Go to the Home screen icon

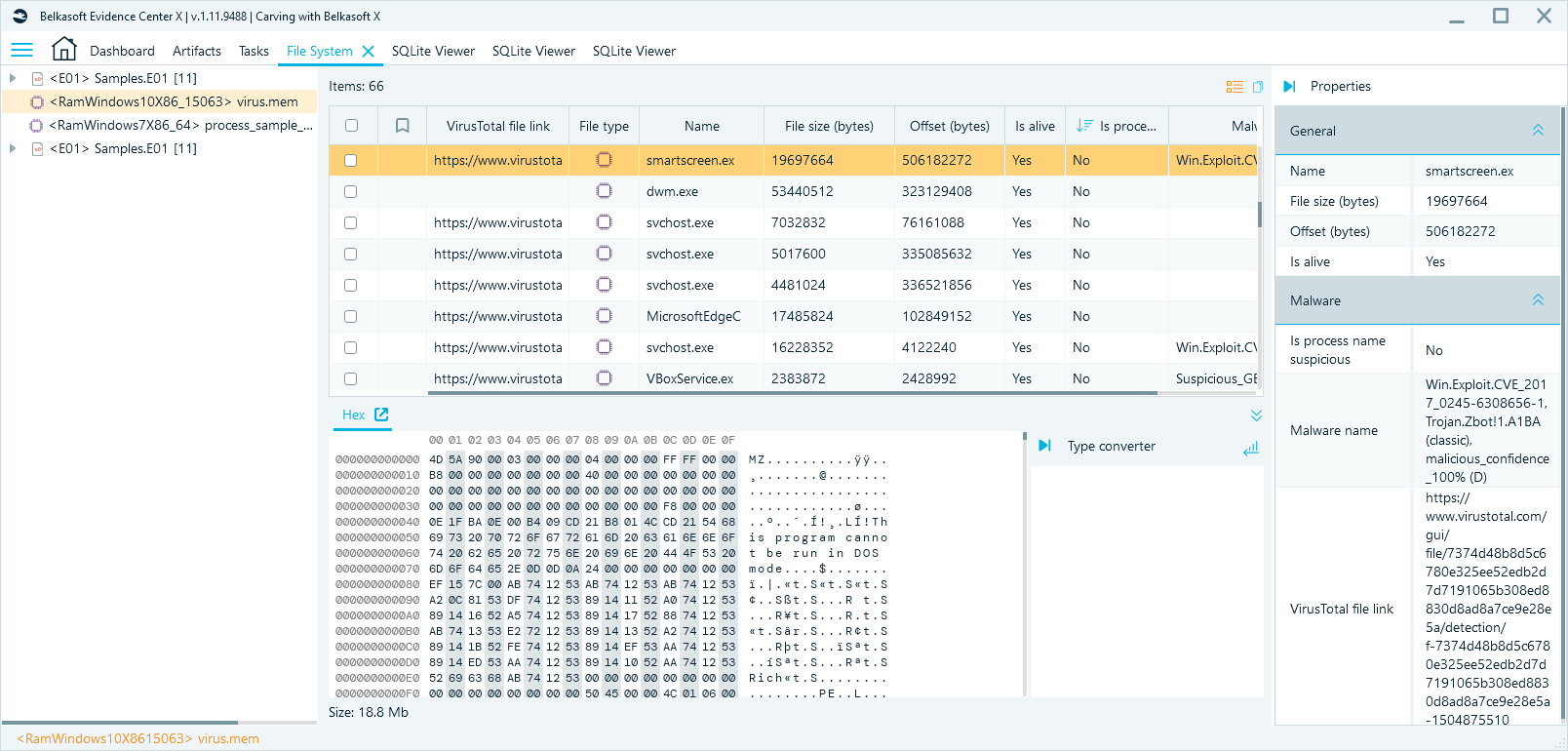point(64,49)
